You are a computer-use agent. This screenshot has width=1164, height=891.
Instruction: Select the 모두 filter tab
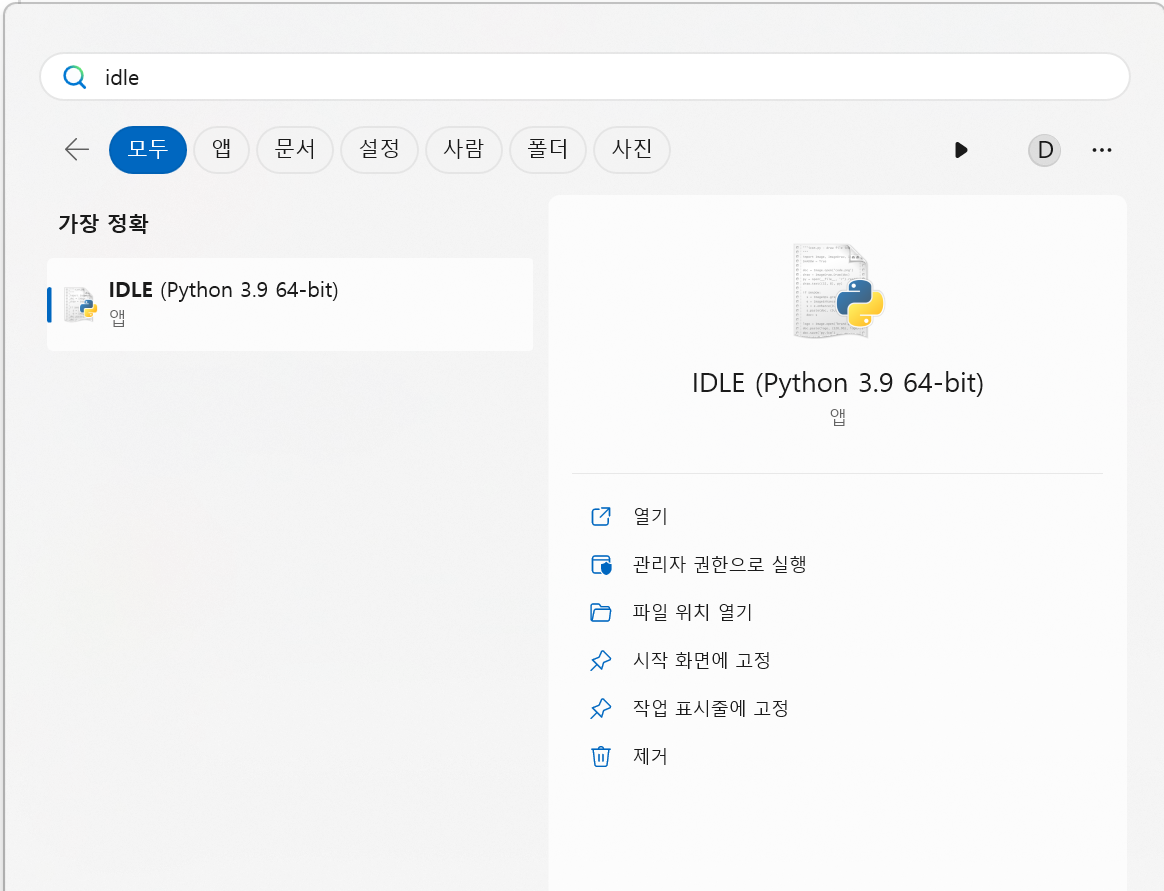[x=148, y=149]
